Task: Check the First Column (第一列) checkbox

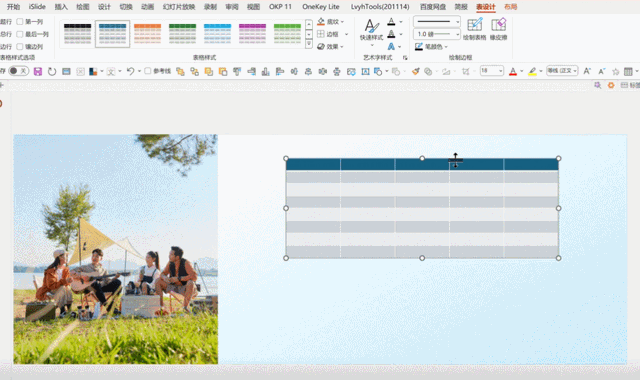Action: tap(20, 22)
